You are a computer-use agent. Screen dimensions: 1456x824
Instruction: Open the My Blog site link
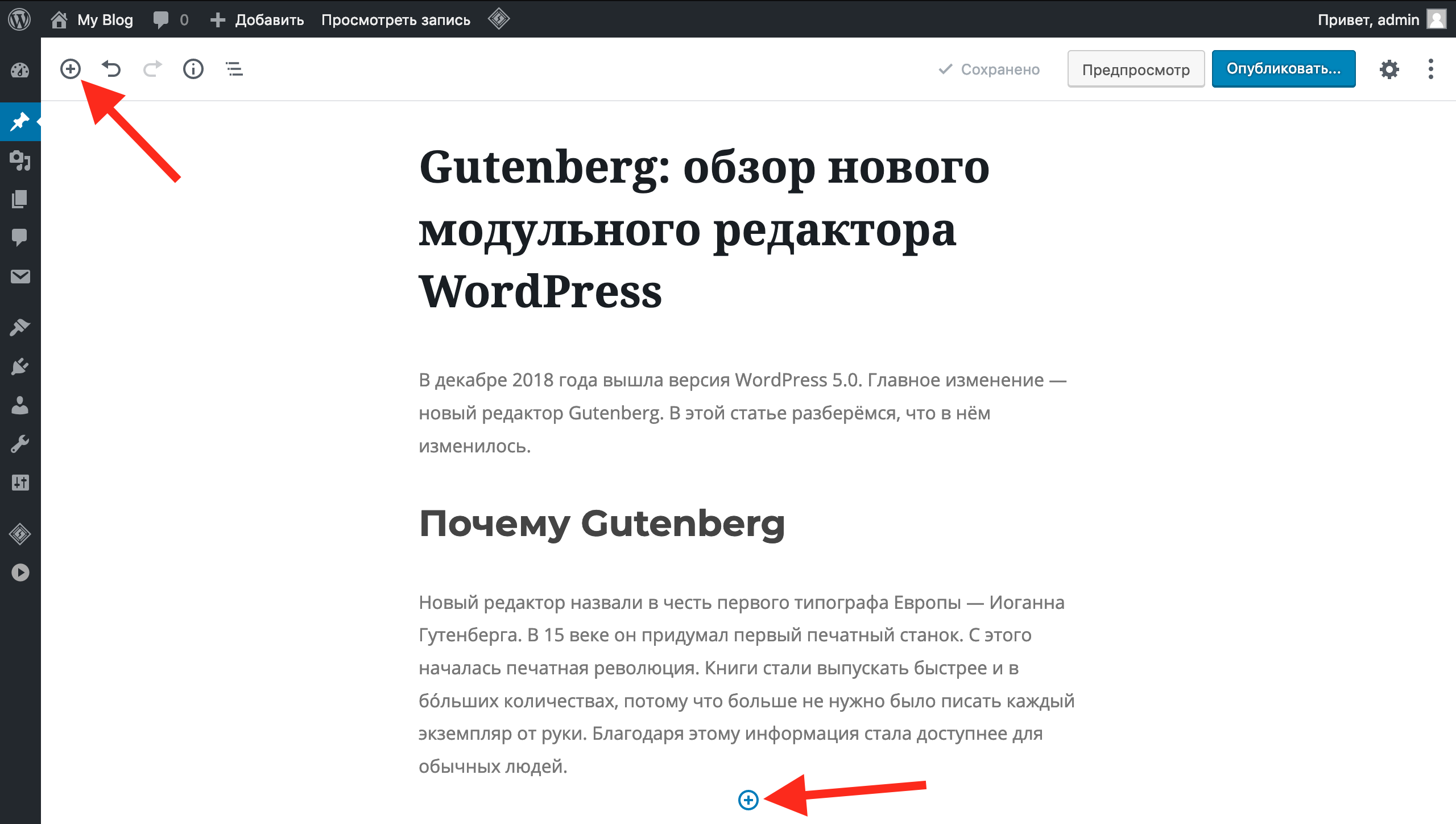105,20
